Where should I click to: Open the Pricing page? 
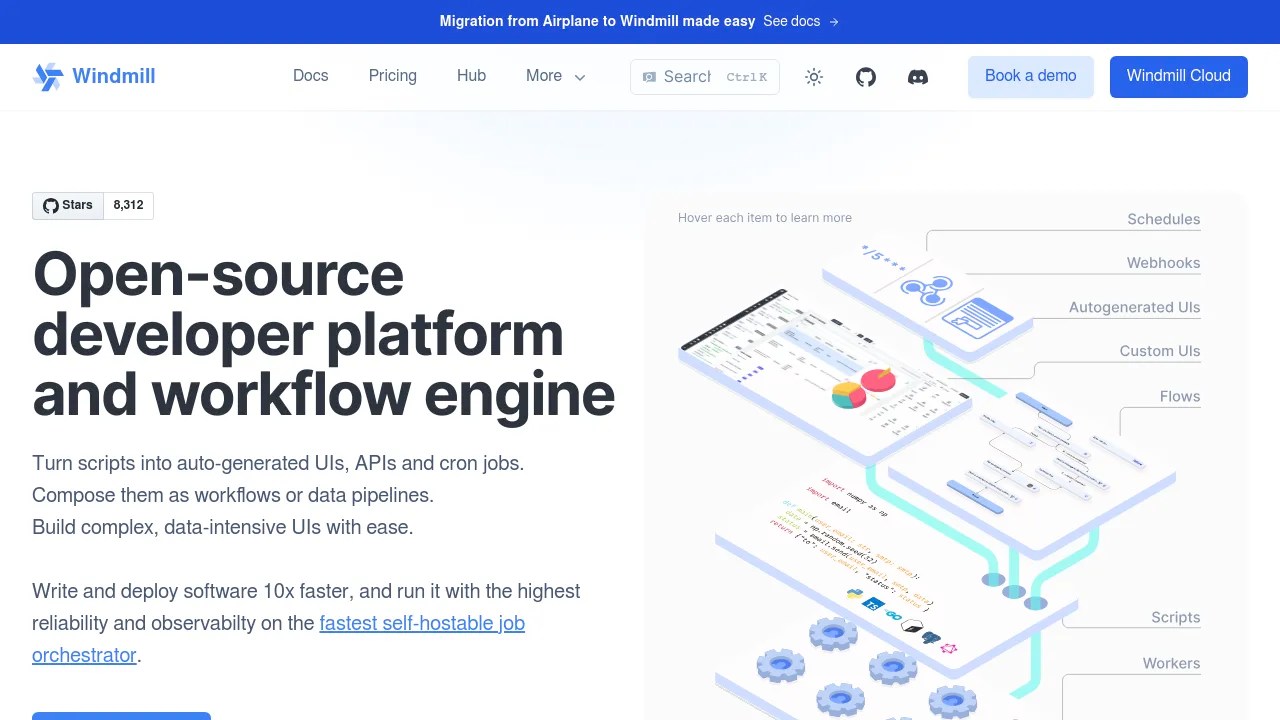(x=392, y=76)
